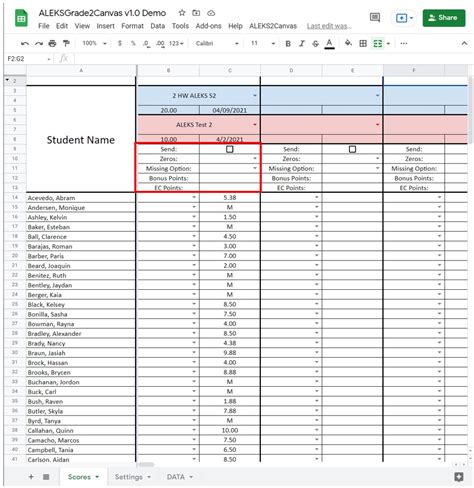Viewport: 474px width, 488px height.
Task: Collapse the toolbar with up chevron
Action: coord(464,43)
